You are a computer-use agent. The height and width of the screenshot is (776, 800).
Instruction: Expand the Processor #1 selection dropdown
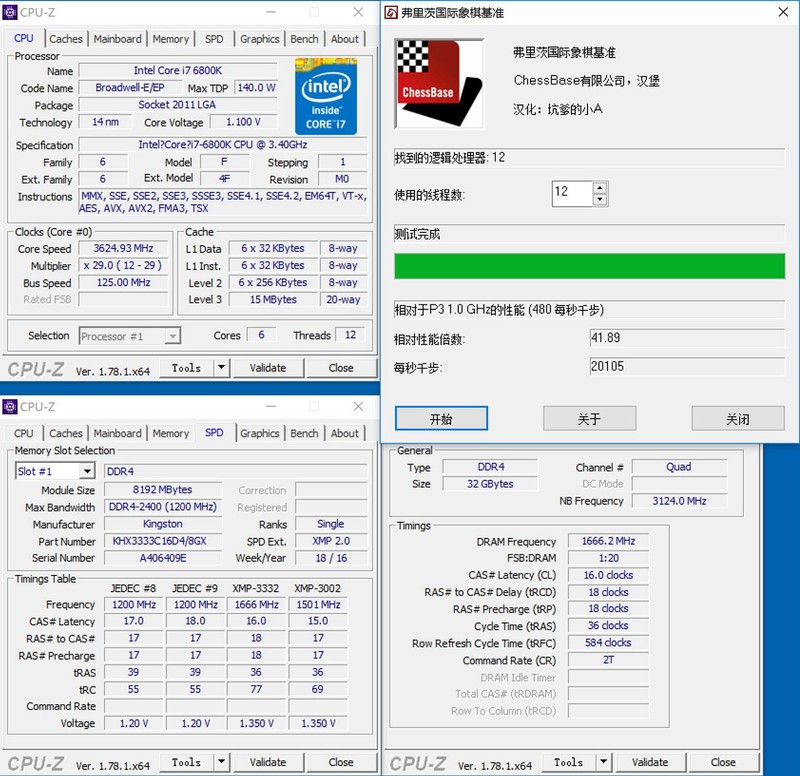(x=173, y=336)
